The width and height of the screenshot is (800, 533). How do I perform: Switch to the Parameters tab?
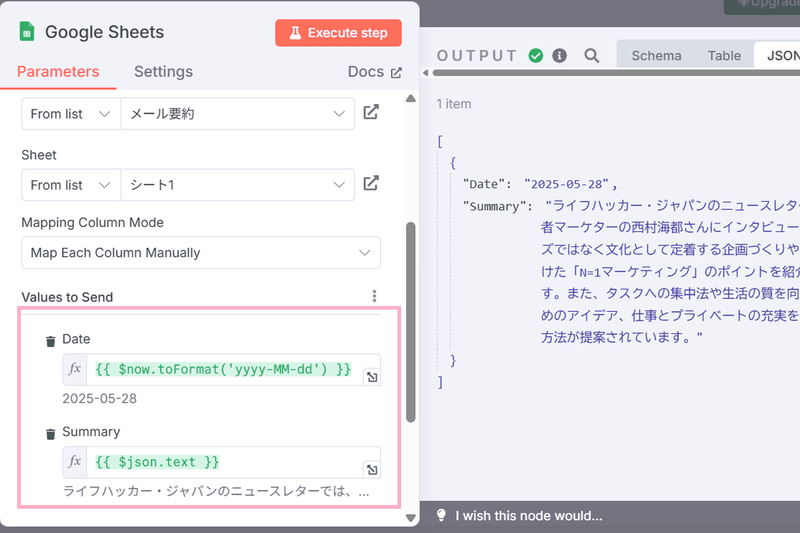[x=58, y=71]
